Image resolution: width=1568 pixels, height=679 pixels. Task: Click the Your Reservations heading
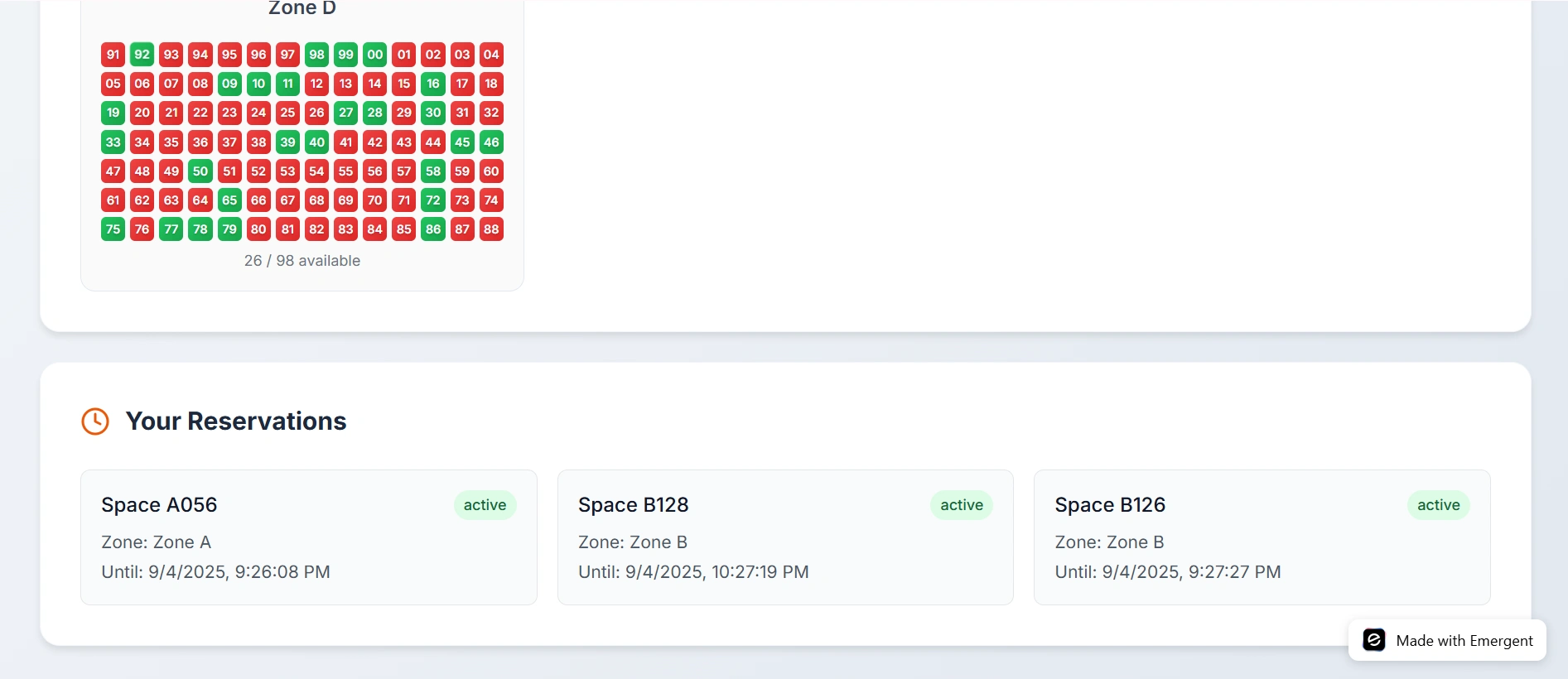[236, 421]
